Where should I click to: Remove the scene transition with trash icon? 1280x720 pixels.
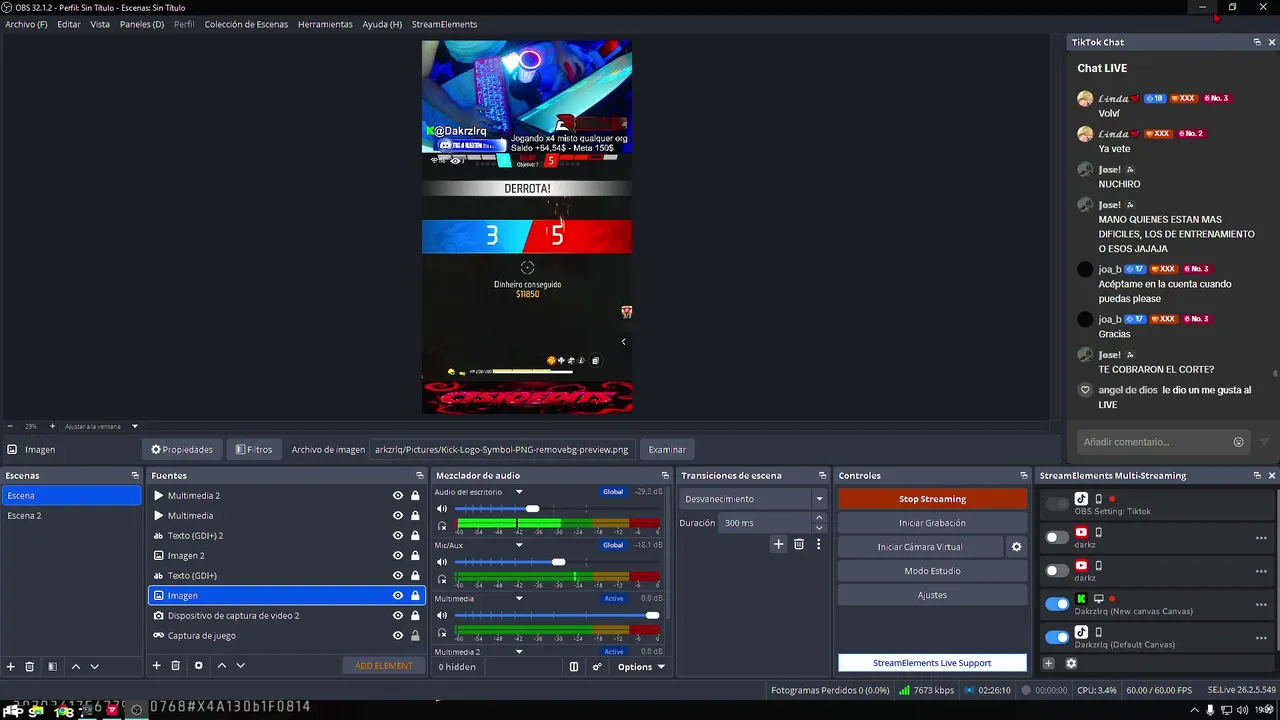799,544
